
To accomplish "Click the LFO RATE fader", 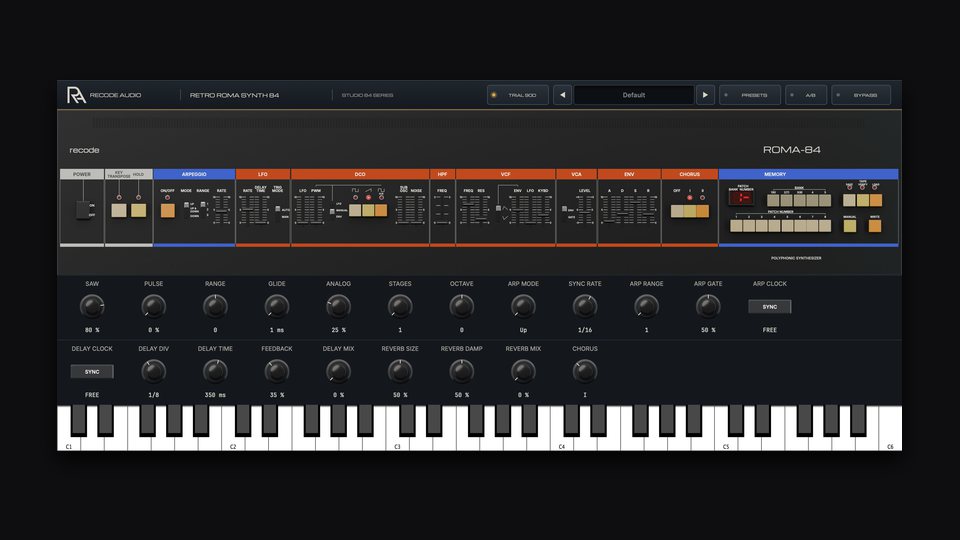I will point(247,210).
